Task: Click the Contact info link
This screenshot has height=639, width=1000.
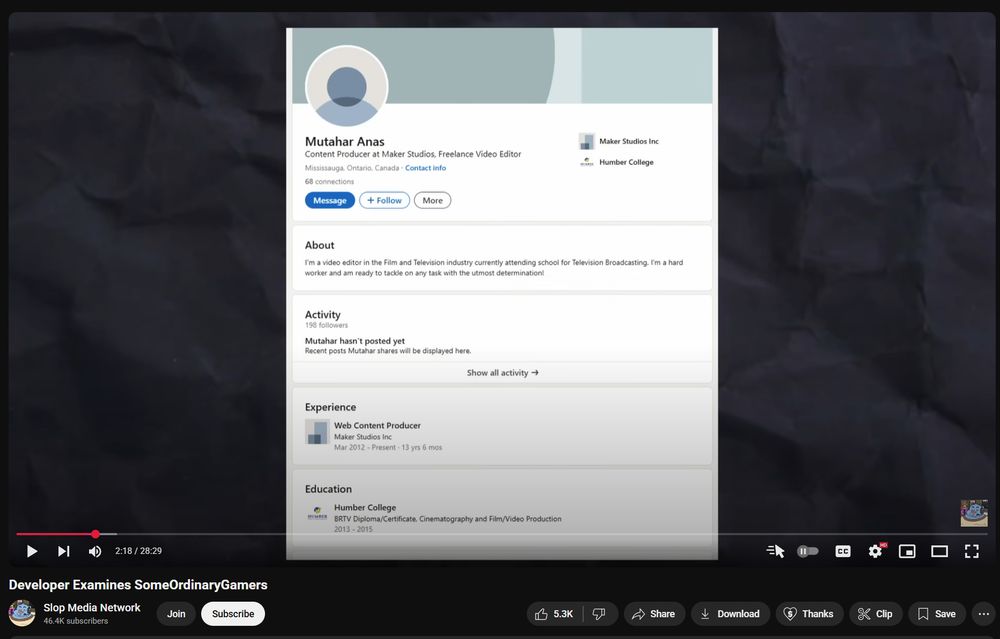Action: [425, 168]
